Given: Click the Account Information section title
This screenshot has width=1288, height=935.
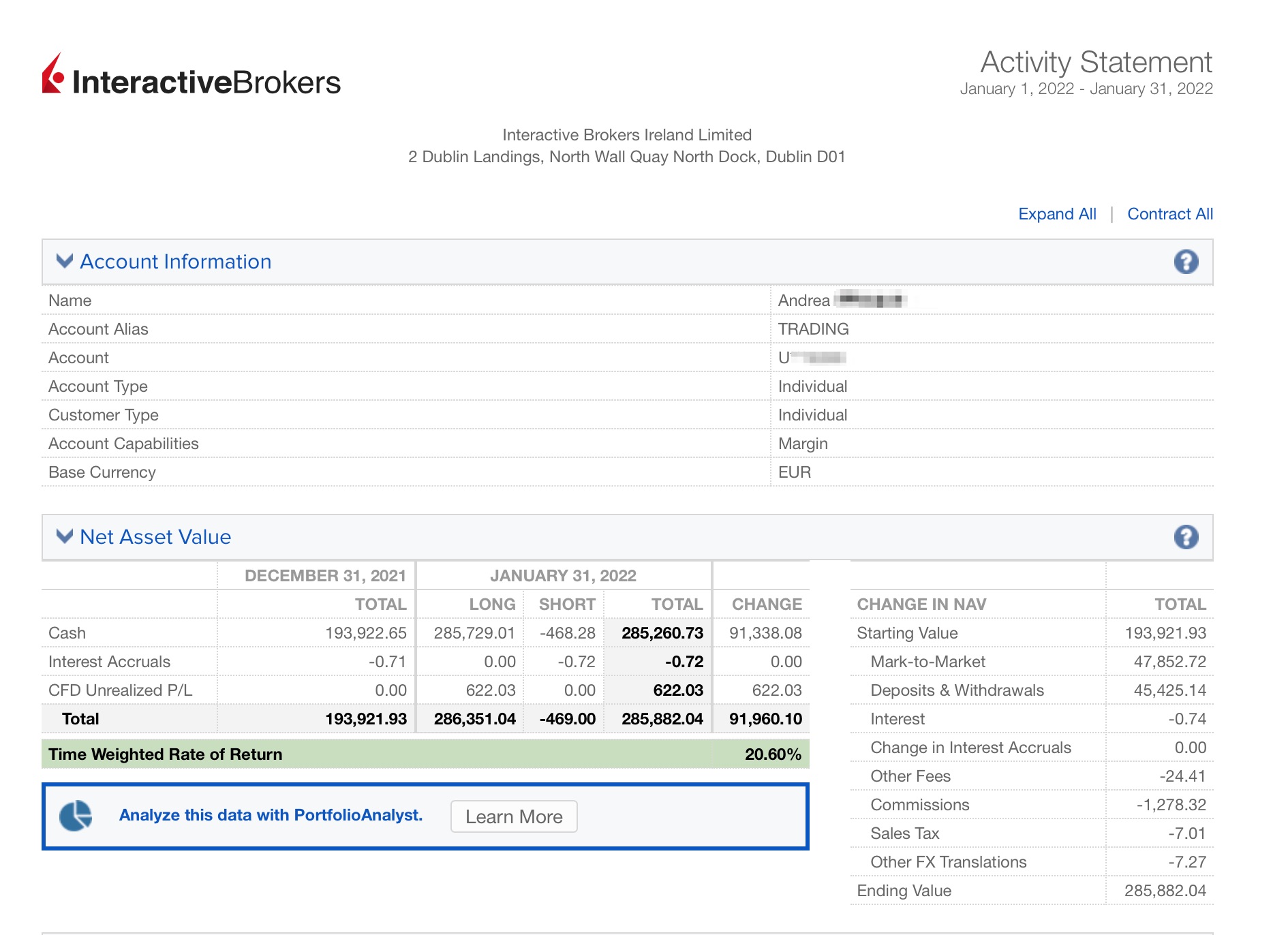Looking at the screenshot, I should [175, 262].
